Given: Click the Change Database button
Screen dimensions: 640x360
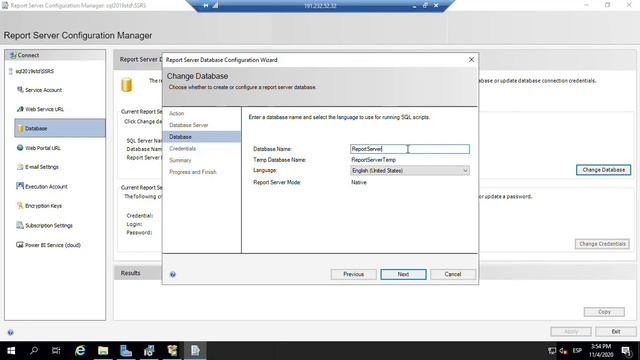Looking at the screenshot, I should 603,170.
